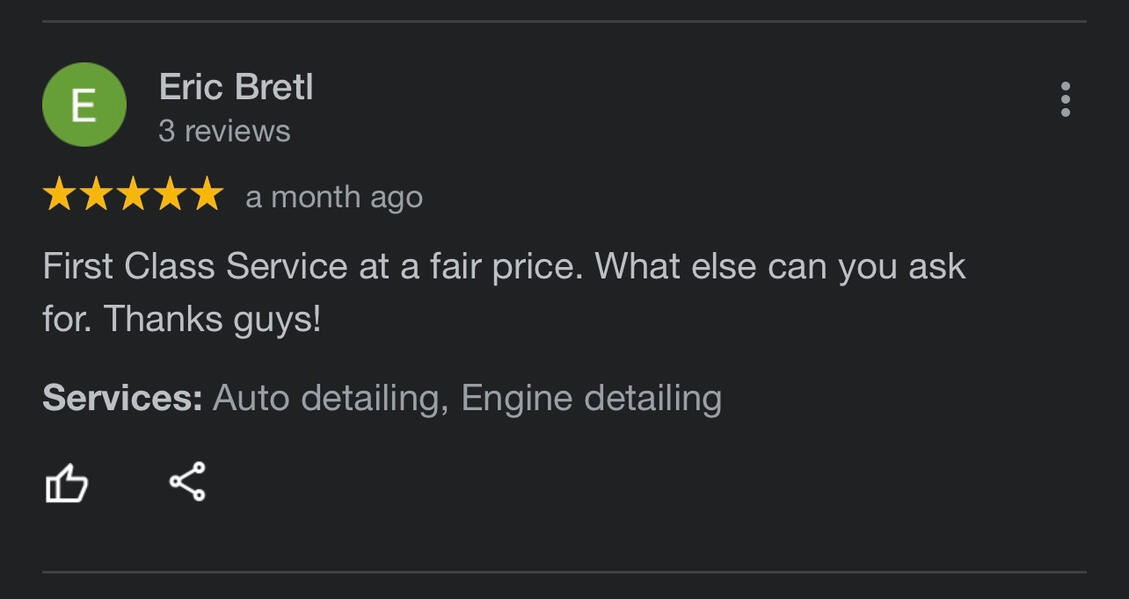
Task: Click the 'Thanks guys!' text
Action: (x=212, y=319)
